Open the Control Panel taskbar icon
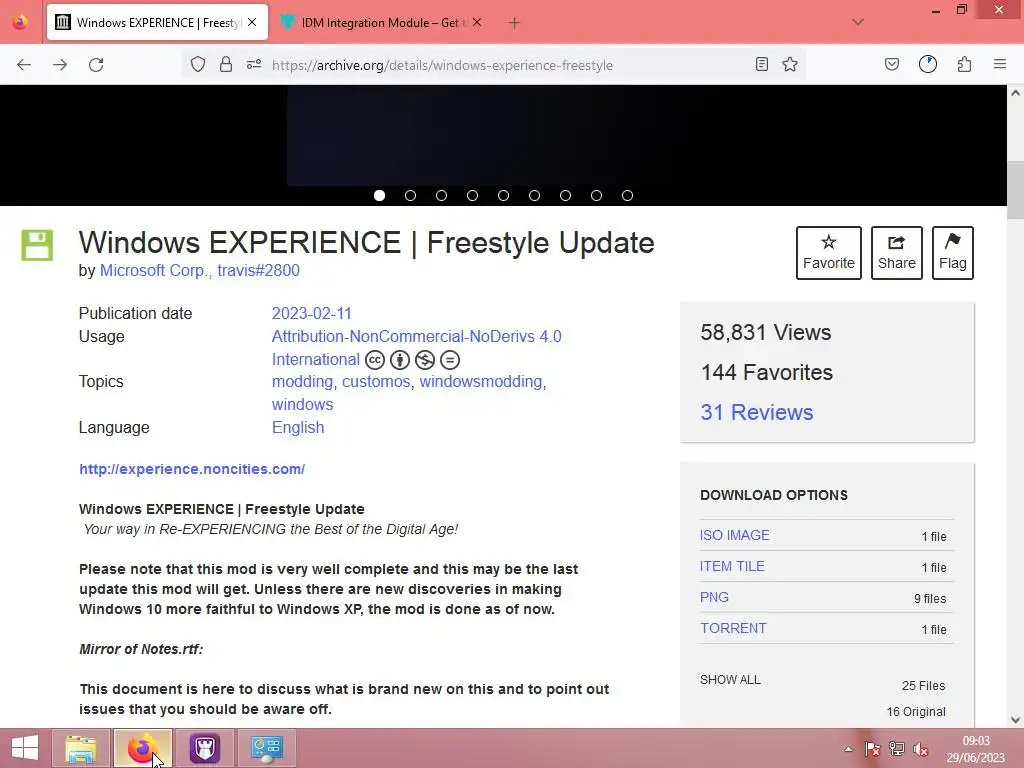 [x=266, y=748]
